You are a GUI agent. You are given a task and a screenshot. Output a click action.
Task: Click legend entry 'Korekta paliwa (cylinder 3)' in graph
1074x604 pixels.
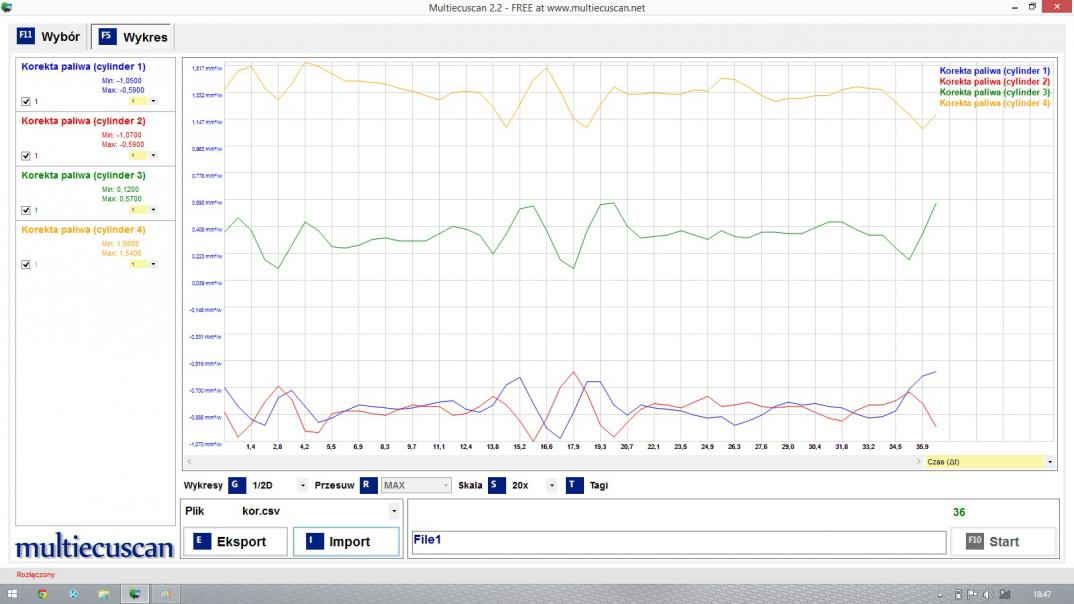pos(995,92)
